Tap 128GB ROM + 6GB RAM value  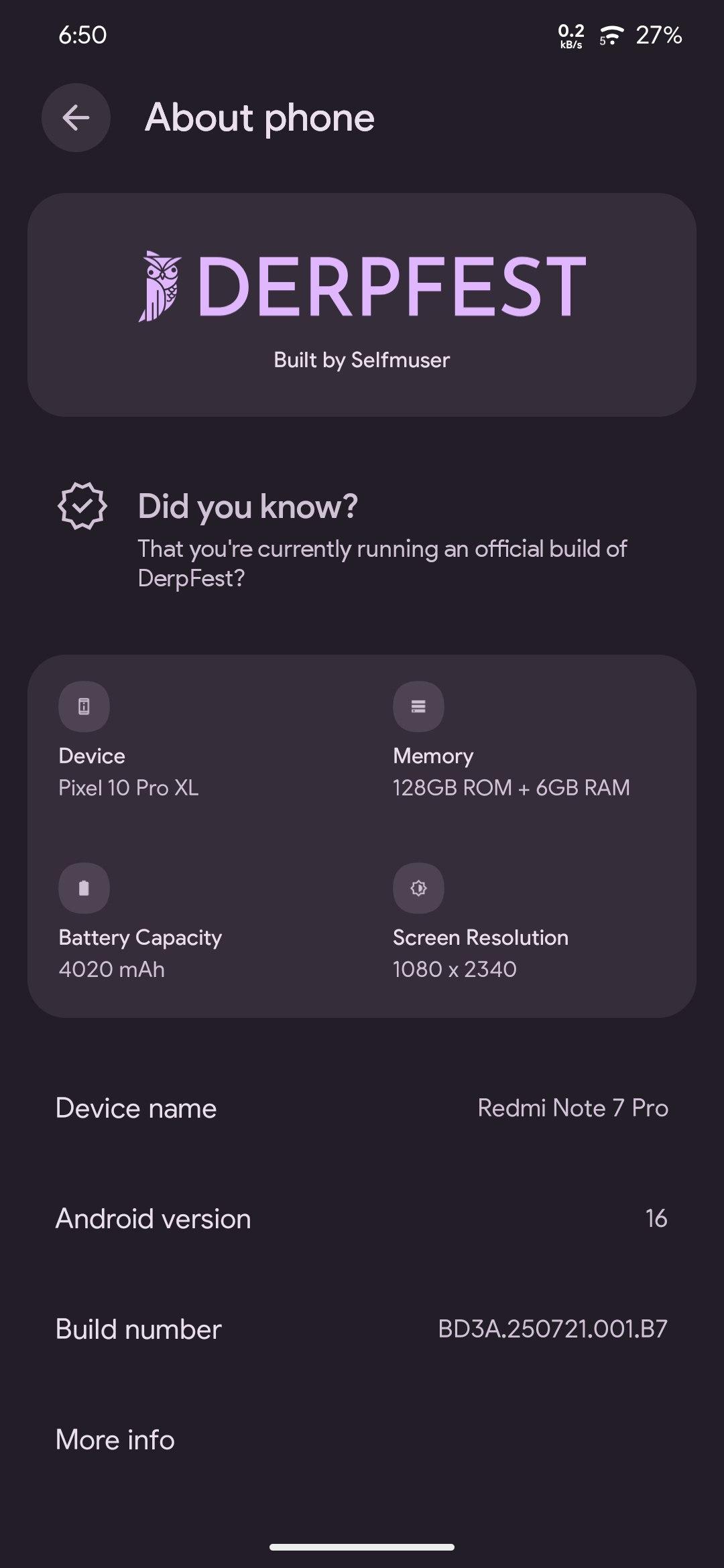pyautogui.click(x=511, y=787)
